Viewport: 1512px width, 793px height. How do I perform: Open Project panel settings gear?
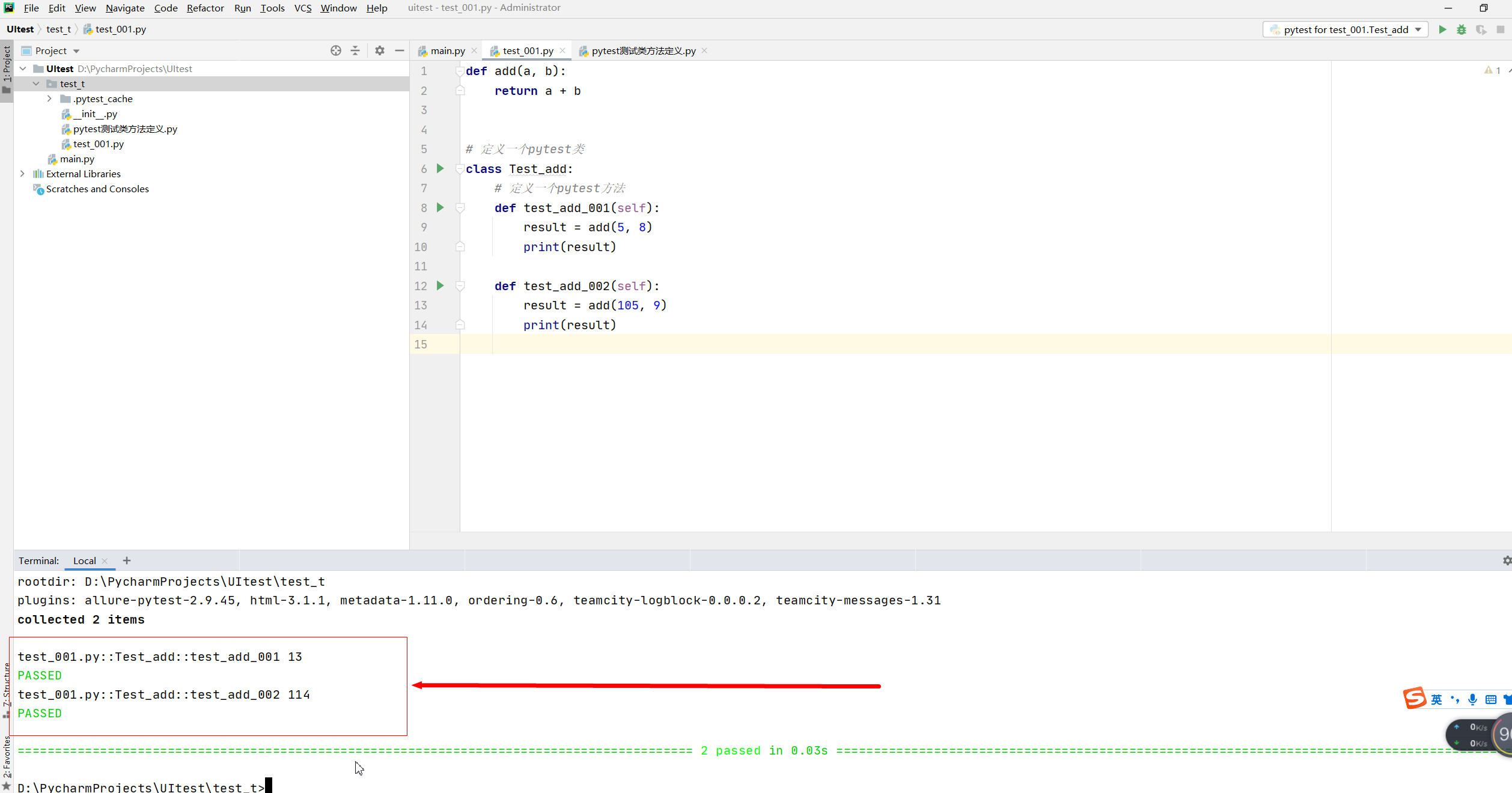pyautogui.click(x=380, y=50)
